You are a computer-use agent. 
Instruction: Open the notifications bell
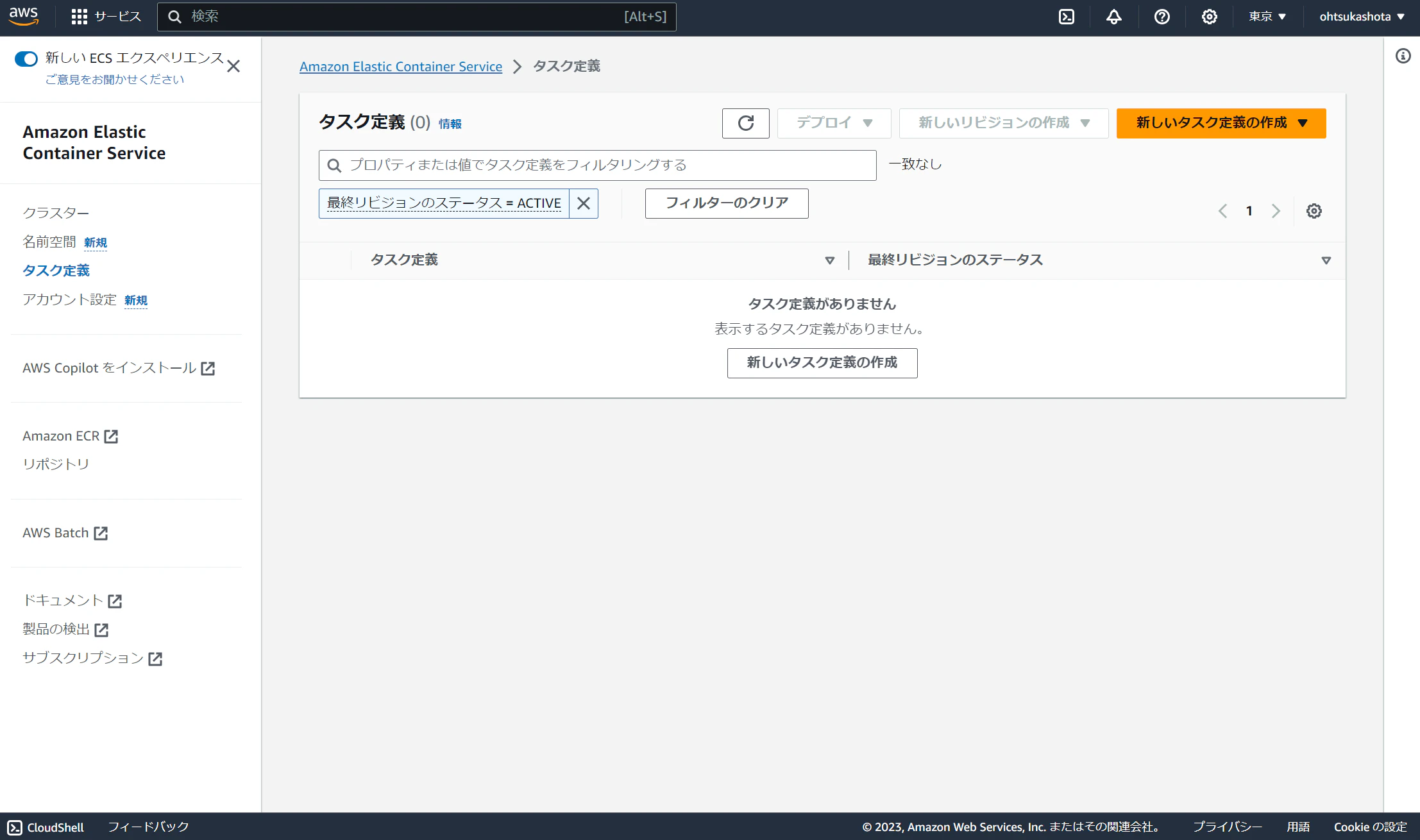click(1114, 17)
